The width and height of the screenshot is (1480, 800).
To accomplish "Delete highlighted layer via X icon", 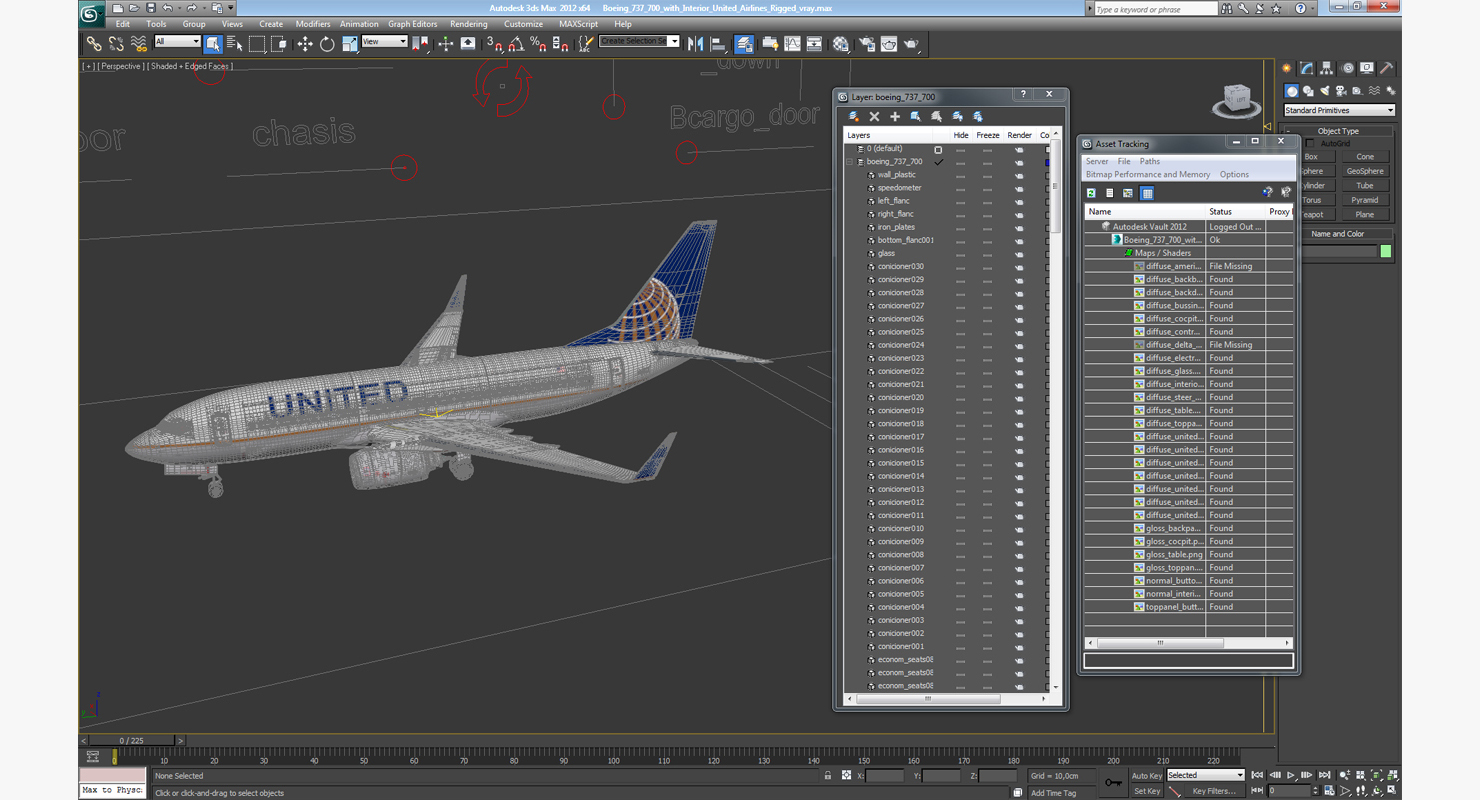I will [874, 117].
